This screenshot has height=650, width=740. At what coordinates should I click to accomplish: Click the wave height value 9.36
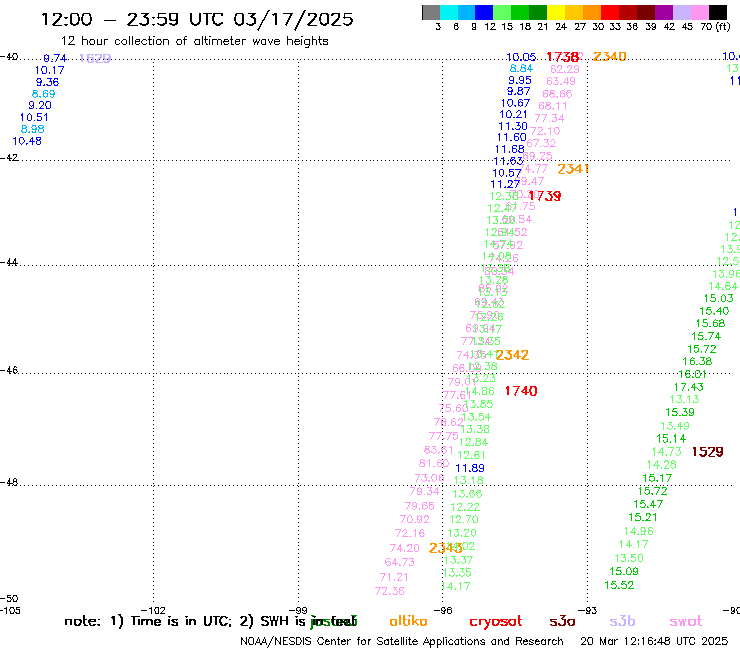(48, 82)
